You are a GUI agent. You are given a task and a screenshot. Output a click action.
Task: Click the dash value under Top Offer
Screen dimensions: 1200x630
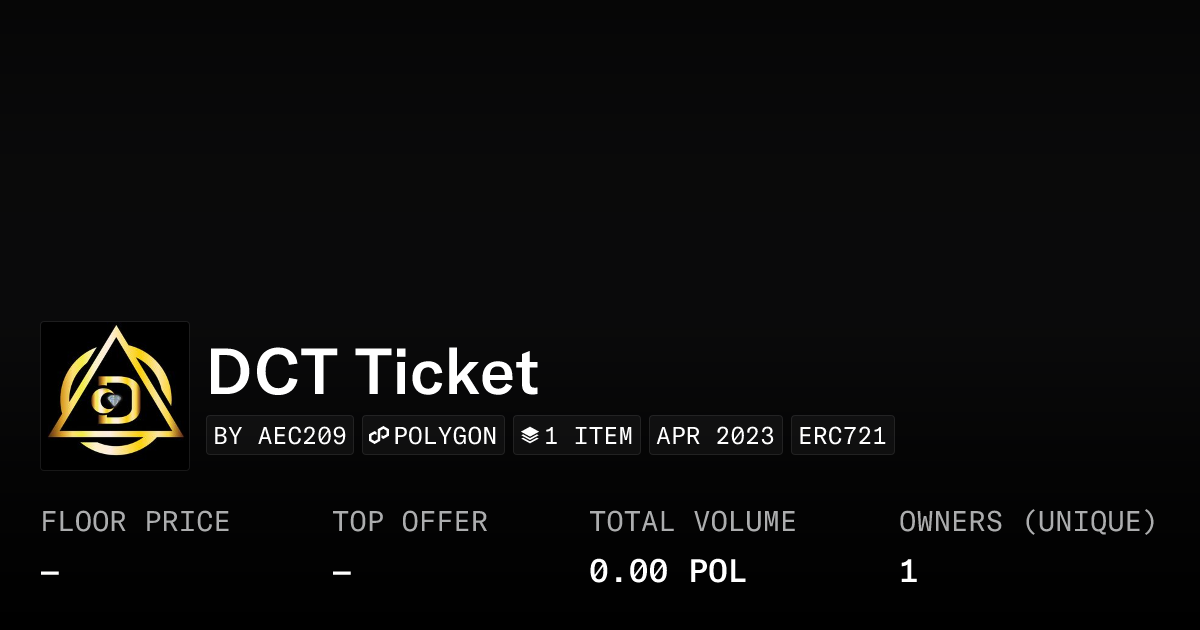click(342, 573)
